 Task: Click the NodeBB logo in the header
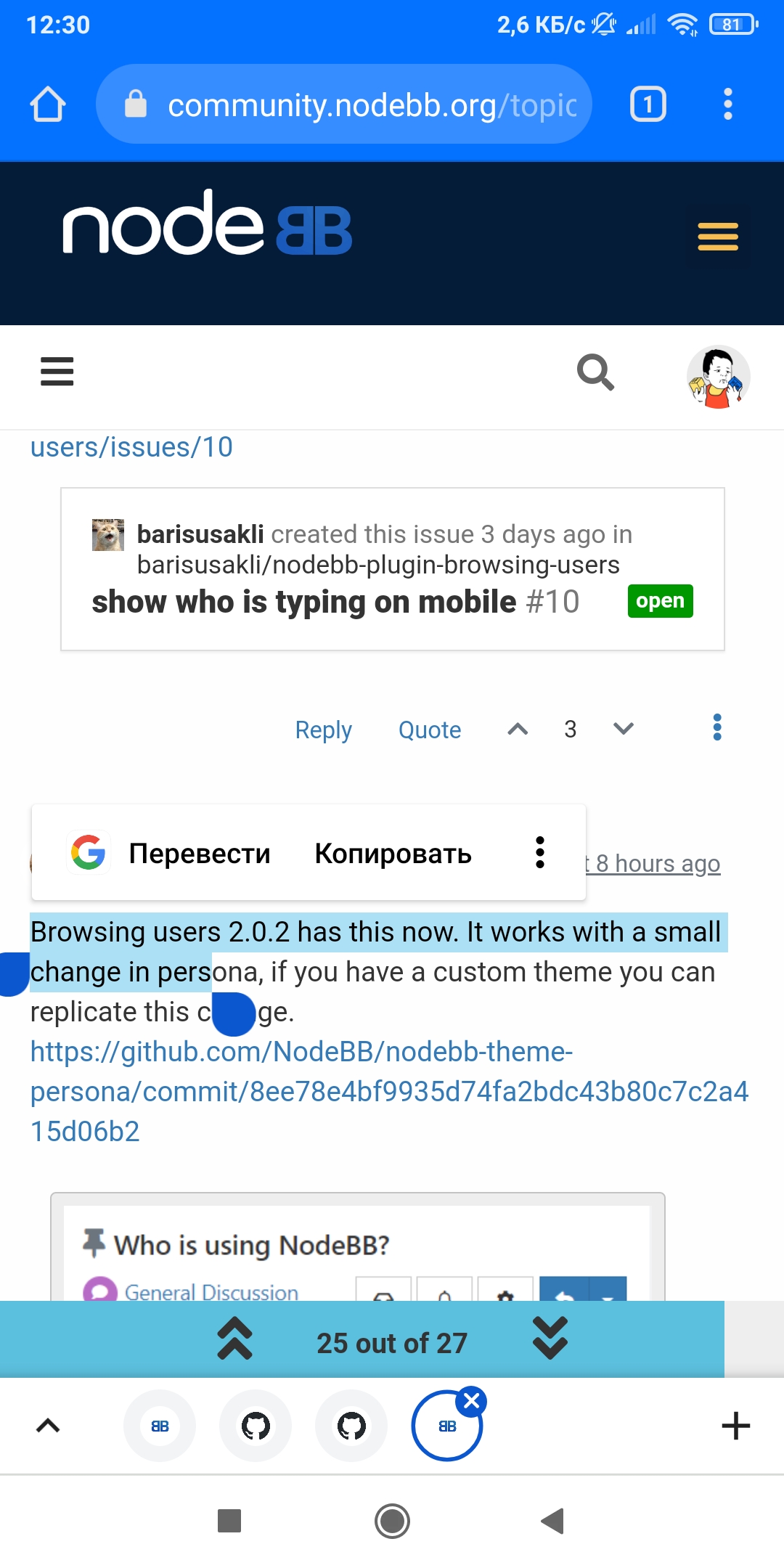(x=207, y=227)
